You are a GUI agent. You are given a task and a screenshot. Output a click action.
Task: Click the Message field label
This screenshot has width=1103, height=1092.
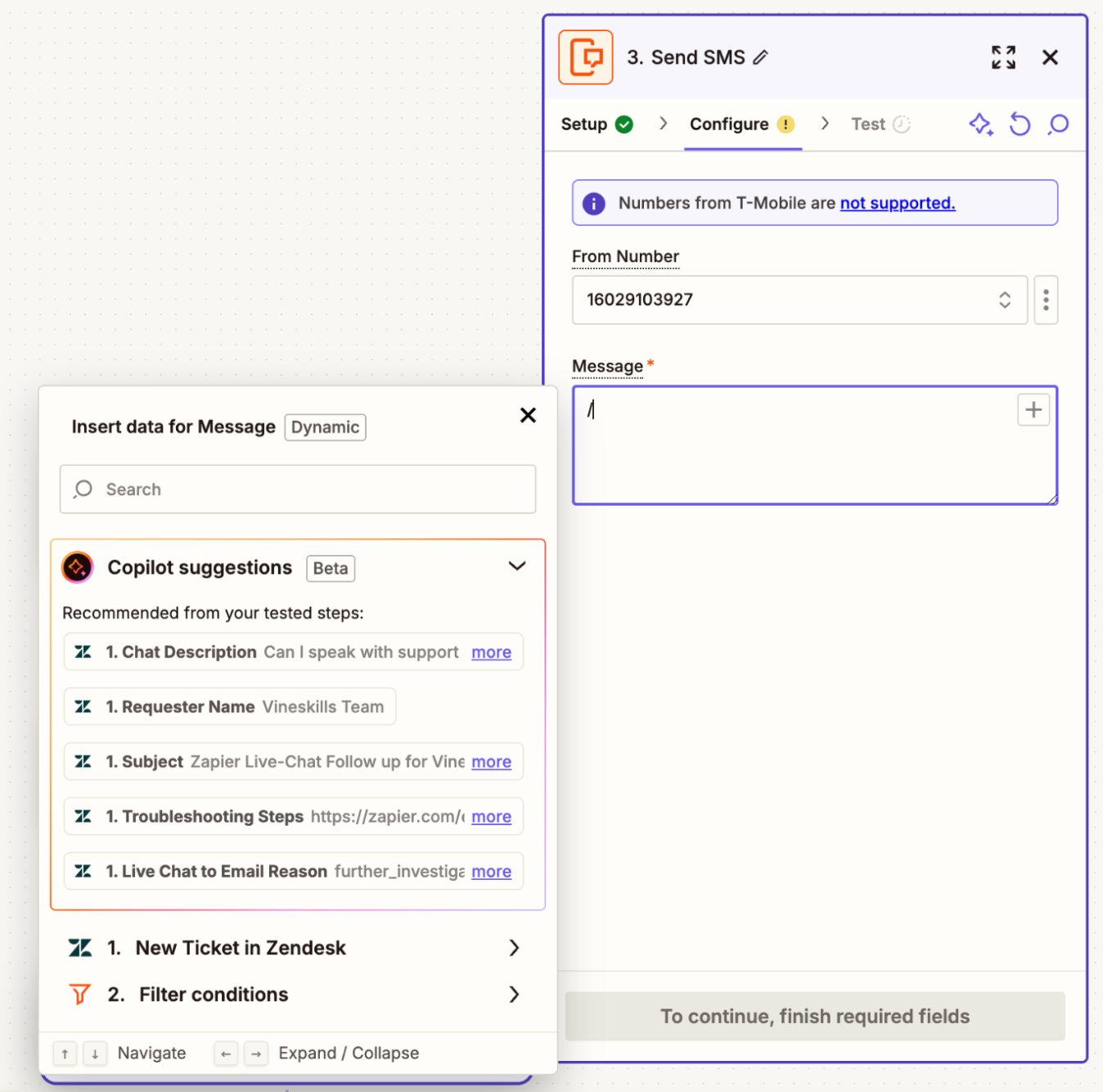607,366
